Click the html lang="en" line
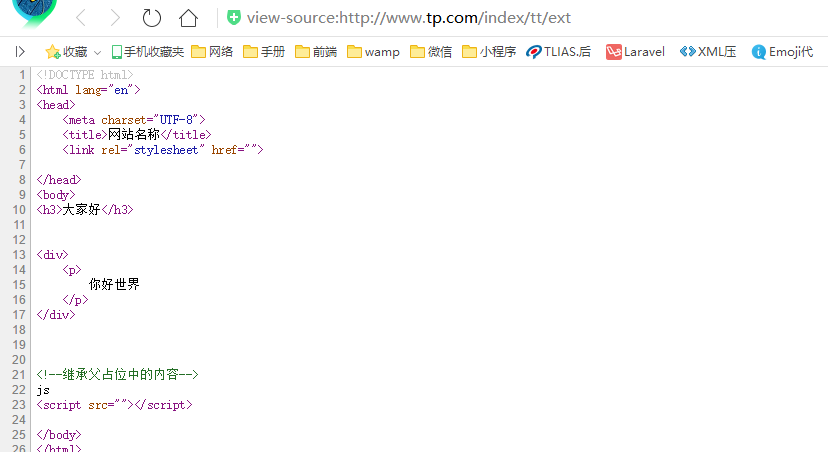Screen dimensions: 828x452 pos(88,90)
